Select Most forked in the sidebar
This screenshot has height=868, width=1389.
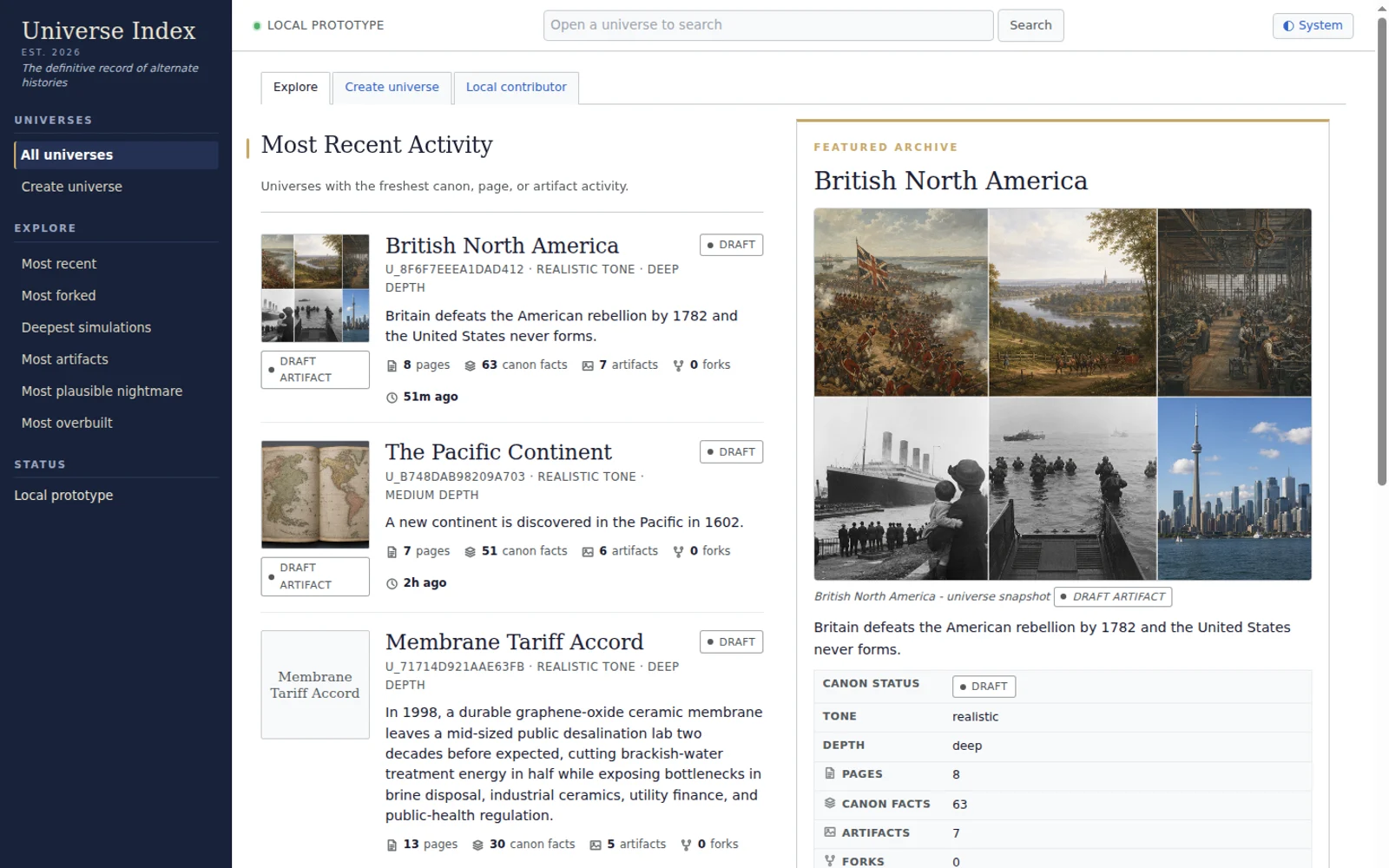click(58, 295)
